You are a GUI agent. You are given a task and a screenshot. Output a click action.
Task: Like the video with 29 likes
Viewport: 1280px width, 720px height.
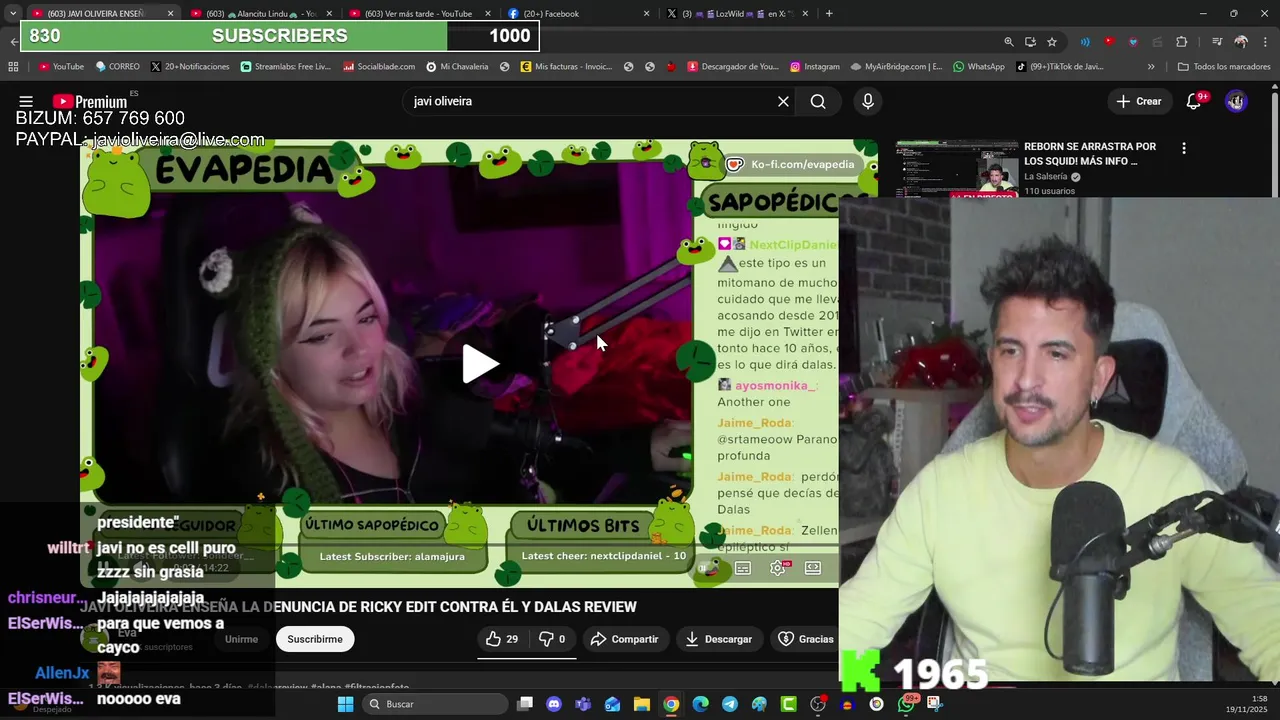pyautogui.click(x=502, y=639)
